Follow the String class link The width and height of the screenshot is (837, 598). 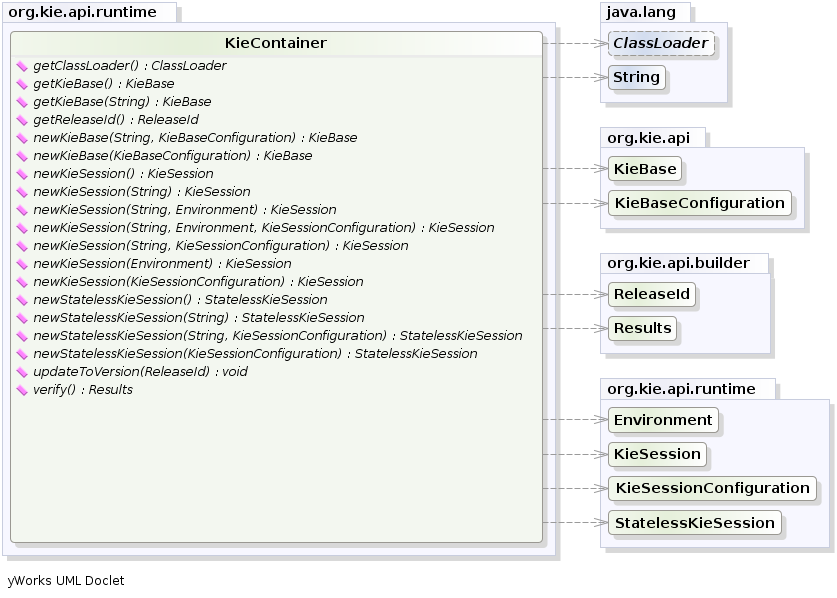pyautogui.click(x=636, y=77)
